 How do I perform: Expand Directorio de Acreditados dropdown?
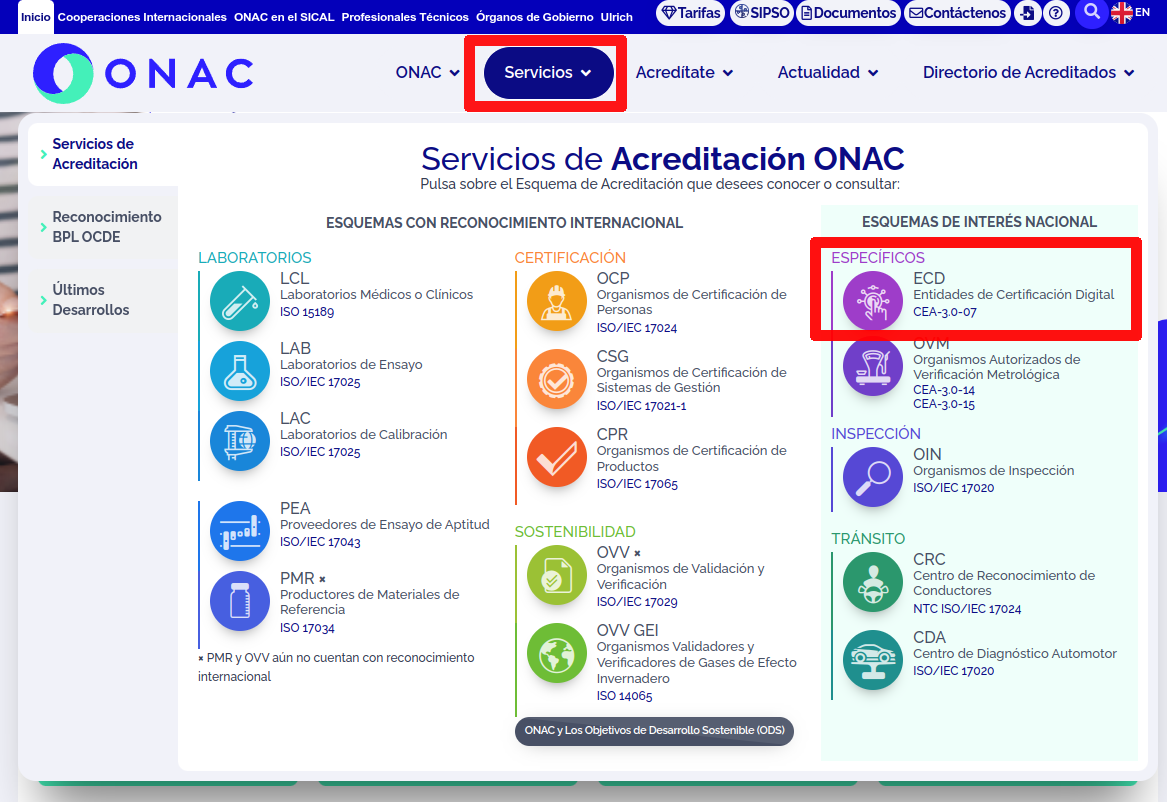(1029, 72)
